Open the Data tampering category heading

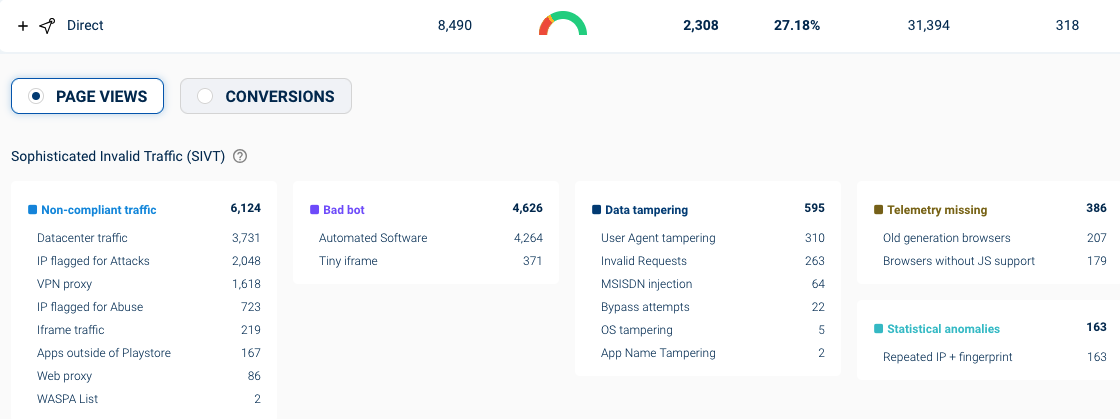[646, 210]
